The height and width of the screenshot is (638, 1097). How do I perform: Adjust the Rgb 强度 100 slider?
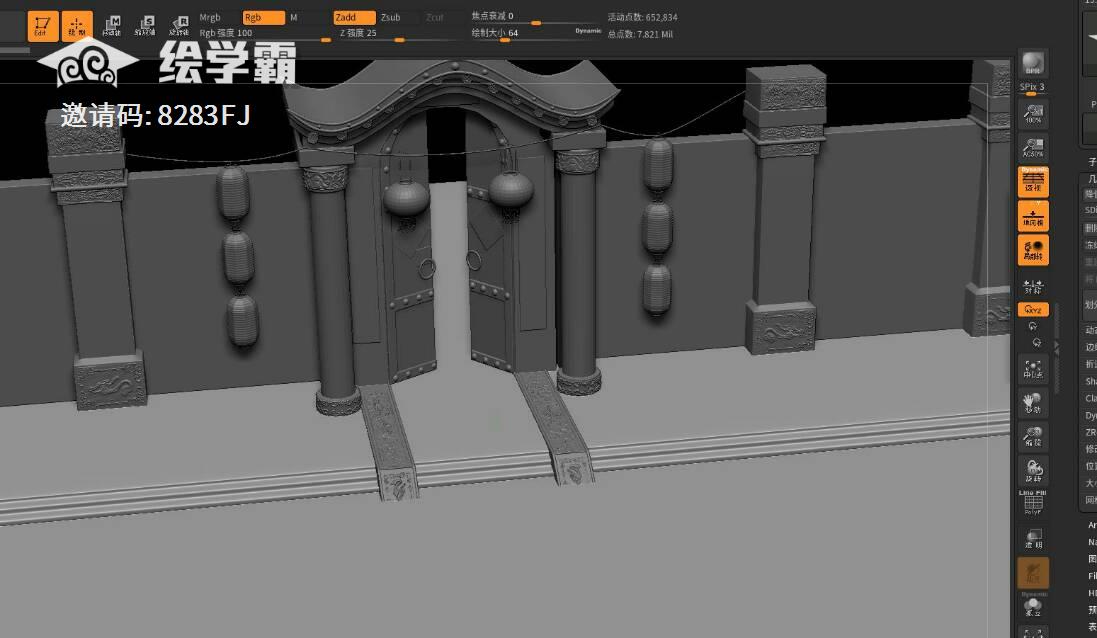tap(264, 34)
